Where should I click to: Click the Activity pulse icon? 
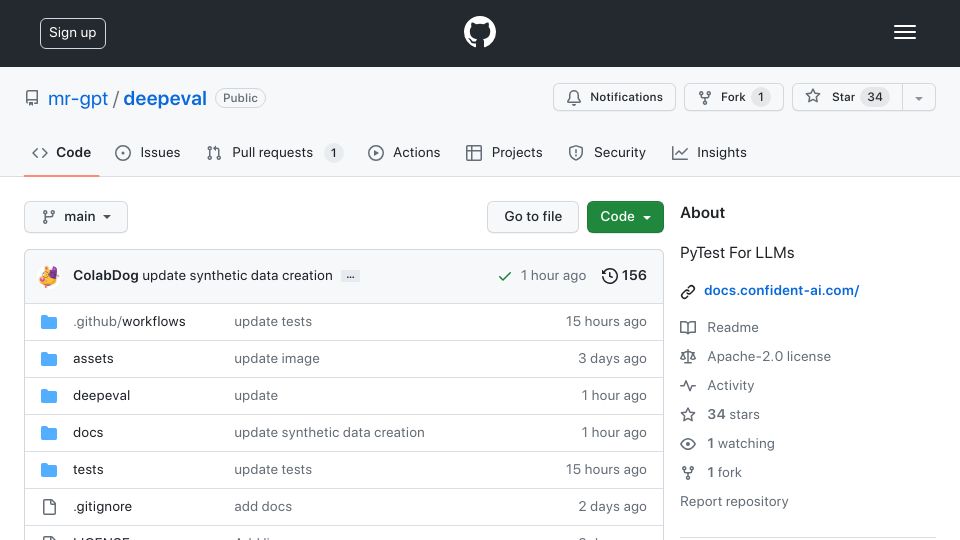[688, 386]
